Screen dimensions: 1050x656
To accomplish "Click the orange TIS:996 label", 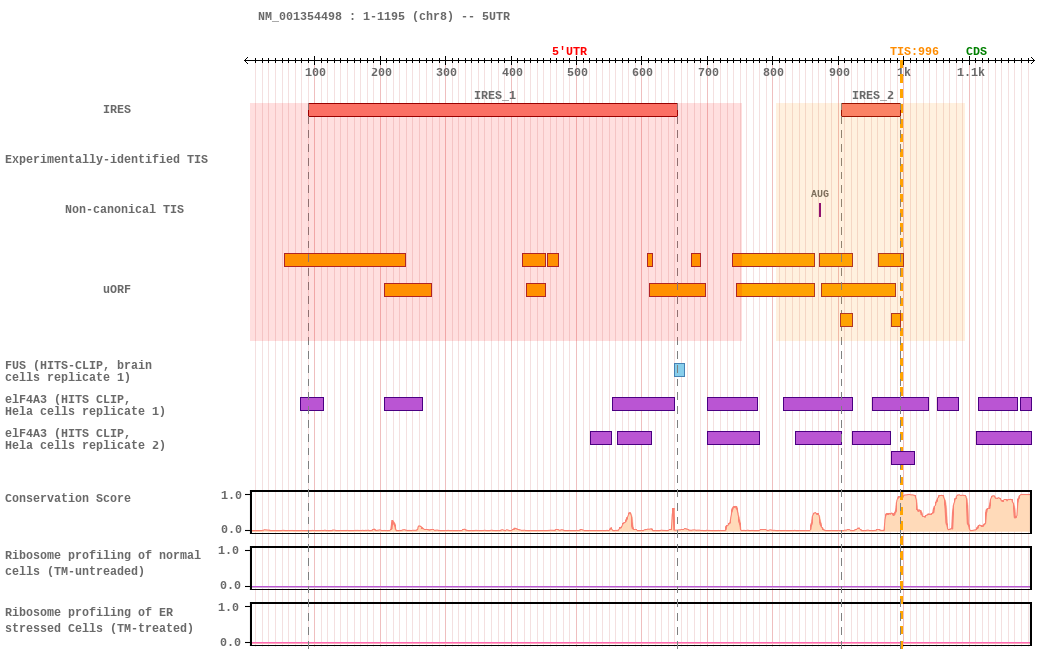I will pos(914,52).
